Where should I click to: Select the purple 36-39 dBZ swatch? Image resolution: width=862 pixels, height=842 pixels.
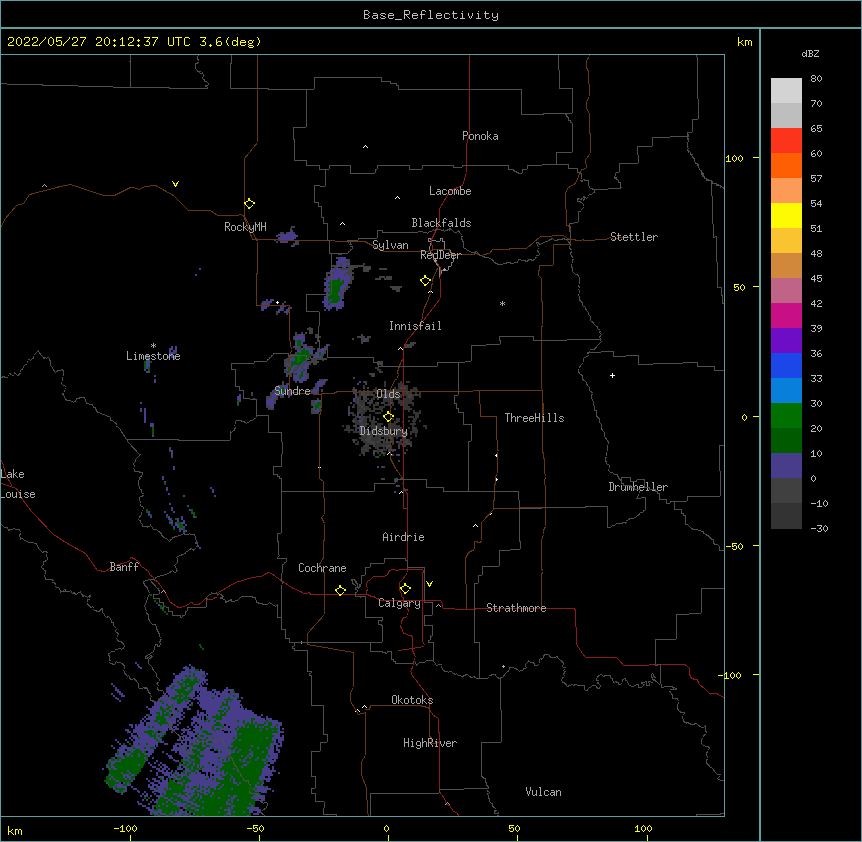click(x=786, y=341)
